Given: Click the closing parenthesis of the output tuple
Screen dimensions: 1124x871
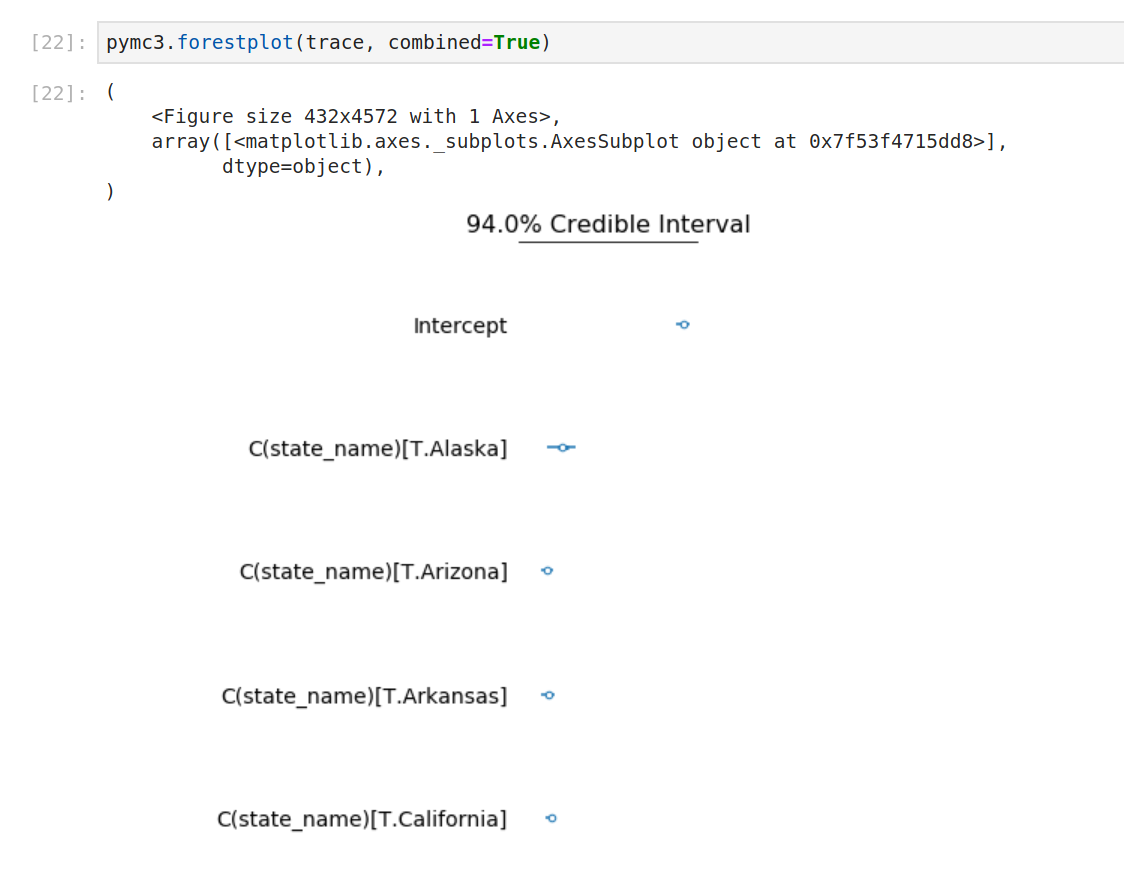Looking at the screenshot, I should click(111, 191).
